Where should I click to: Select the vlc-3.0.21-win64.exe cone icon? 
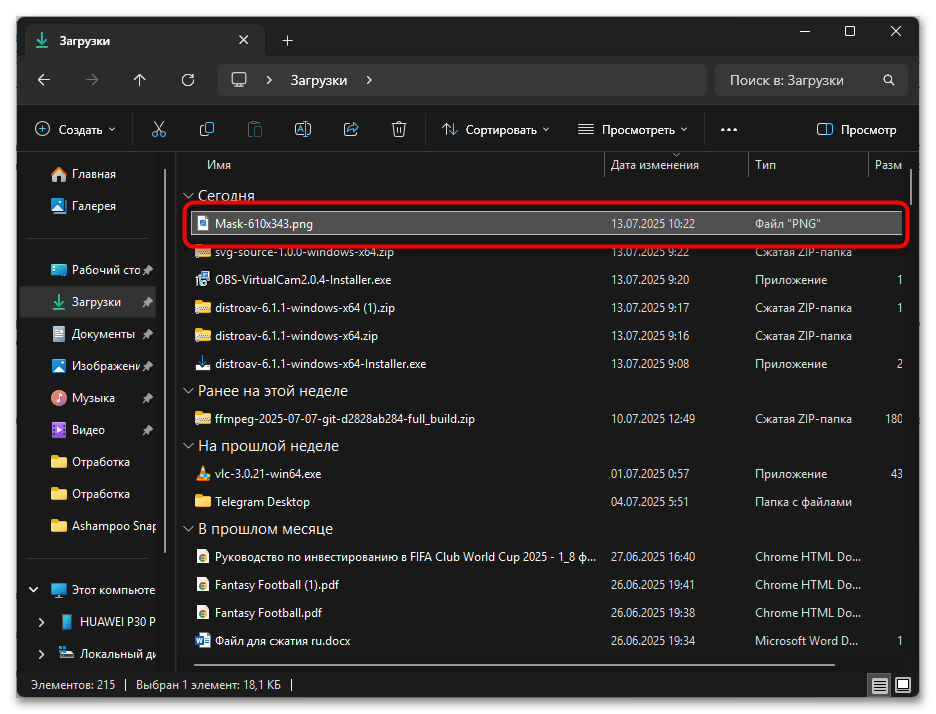(203, 473)
